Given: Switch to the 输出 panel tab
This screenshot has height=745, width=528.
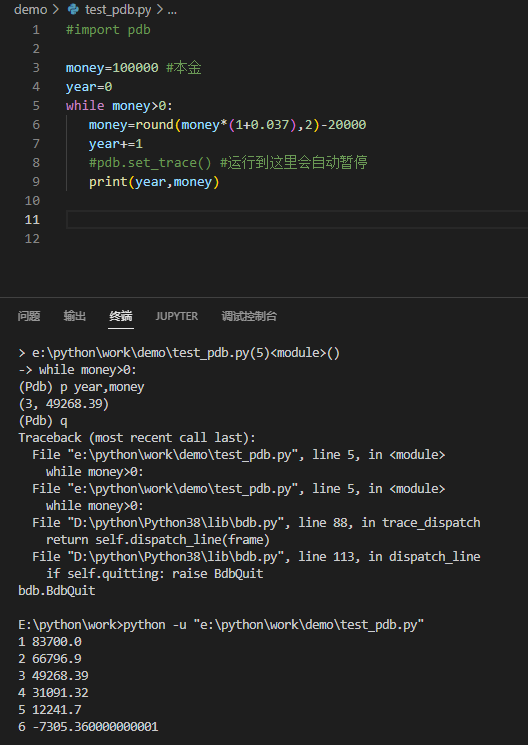Looking at the screenshot, I should click(x=75, y=316).
